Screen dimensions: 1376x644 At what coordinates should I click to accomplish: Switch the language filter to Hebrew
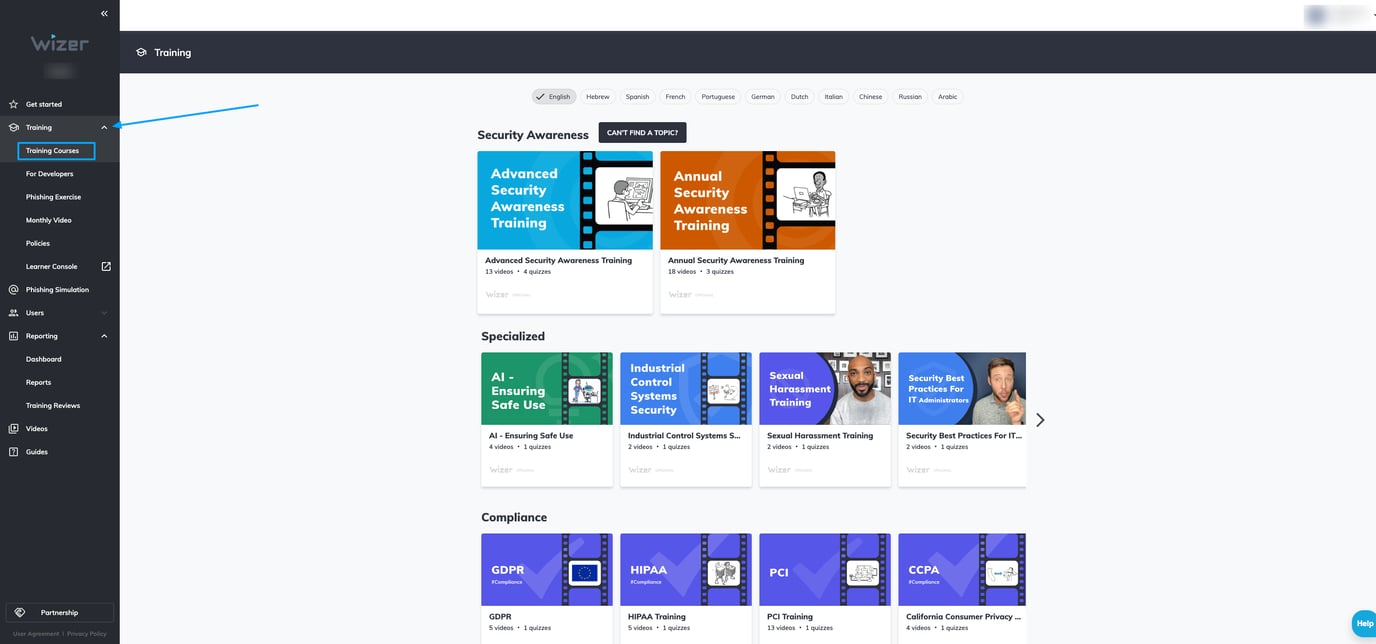[597, 96]
